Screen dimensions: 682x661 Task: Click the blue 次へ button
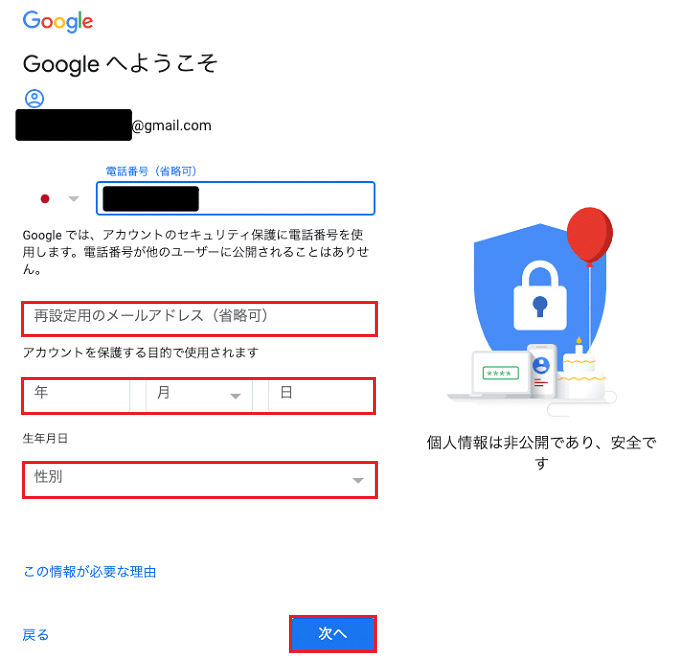333,634
